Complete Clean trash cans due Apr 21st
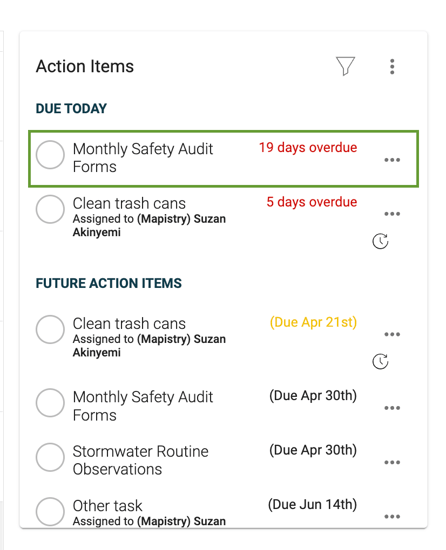 tap(50, 329)
